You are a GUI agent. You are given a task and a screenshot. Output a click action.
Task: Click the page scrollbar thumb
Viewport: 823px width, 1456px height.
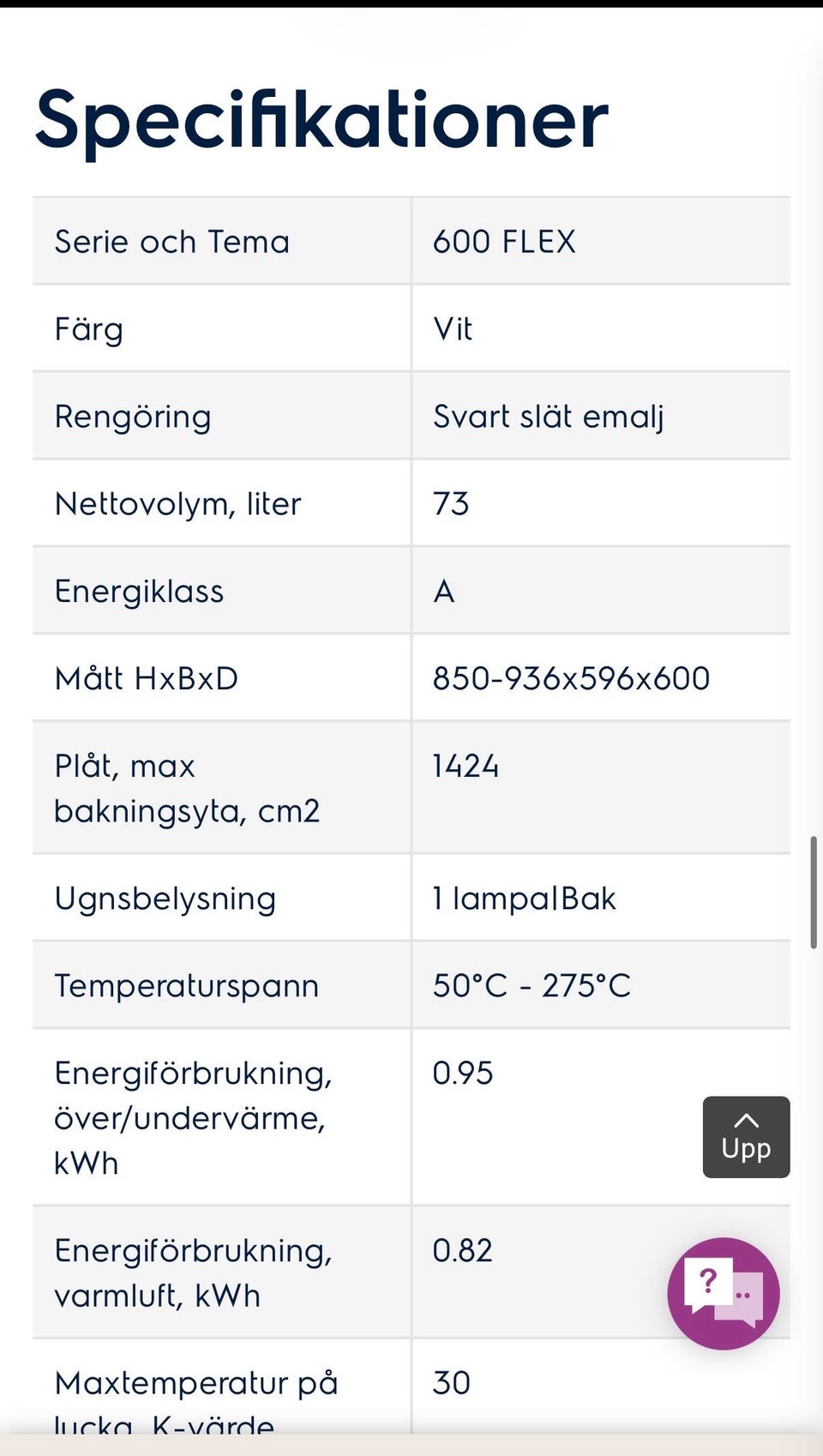coord(814,892)
